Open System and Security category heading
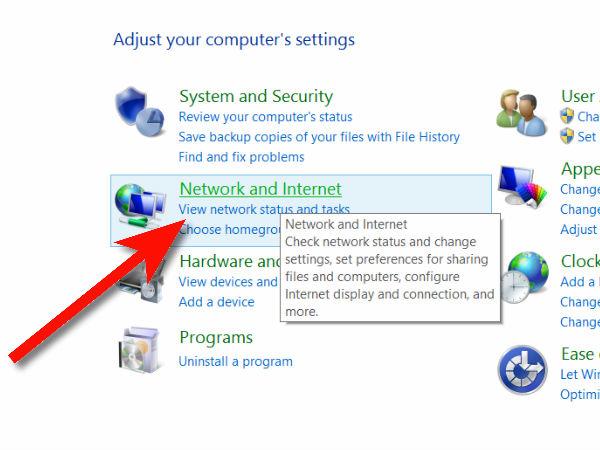Screen dimensions: 600x450 coord(256,96)
